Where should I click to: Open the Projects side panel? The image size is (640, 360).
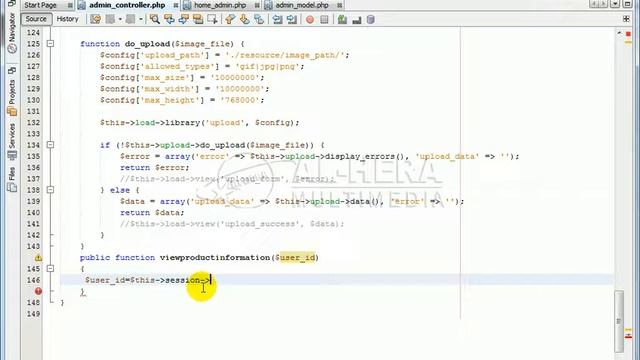coord(12,98)
